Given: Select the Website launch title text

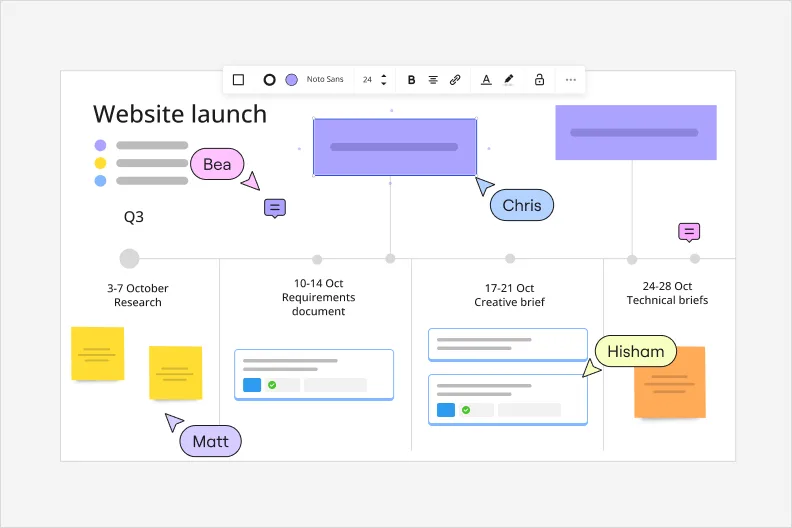Looking at the screenshot, I should [x=180, y=114].
